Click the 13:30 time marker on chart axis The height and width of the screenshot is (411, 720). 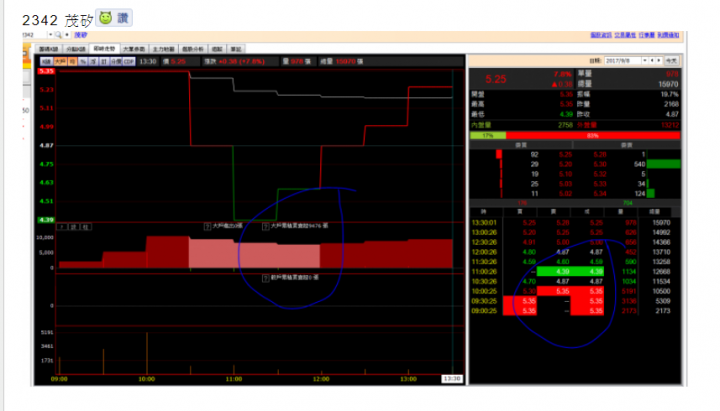point(452,379)
